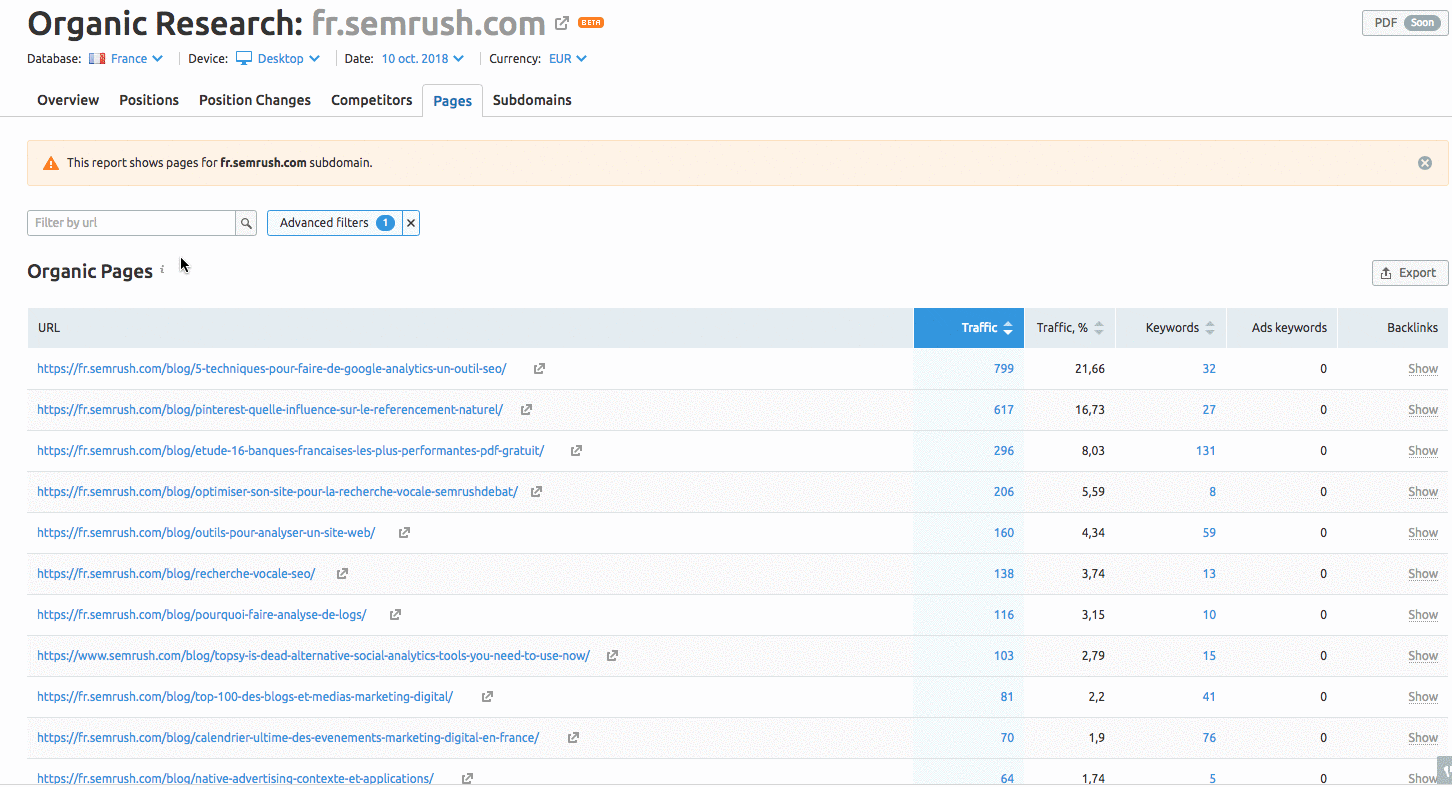The width and height of the screenshot is (1452, 787).
Task: Click keywords count 41
Action: coord(1209,697)
